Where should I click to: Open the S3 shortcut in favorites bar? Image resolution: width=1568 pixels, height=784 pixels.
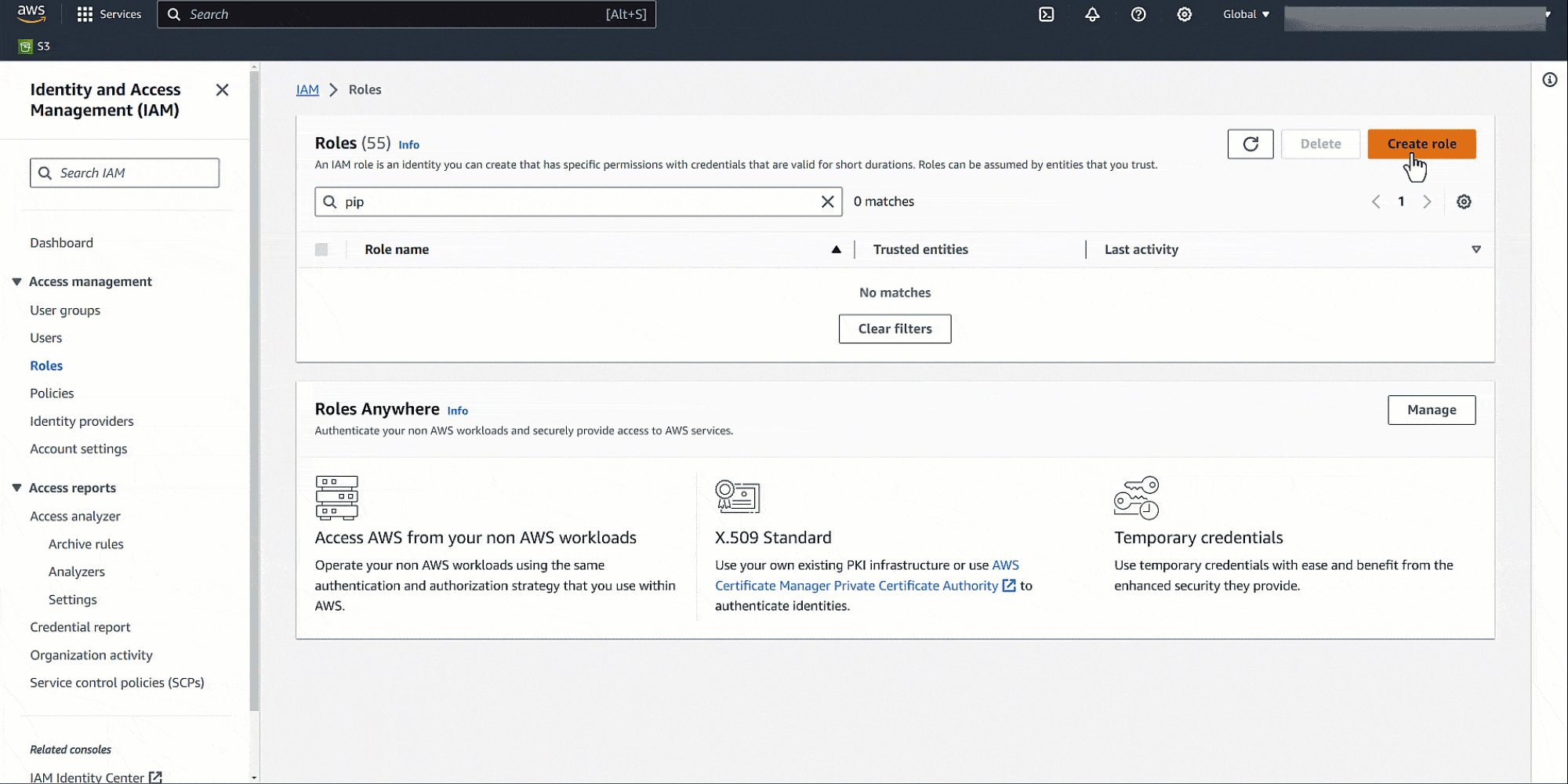(x=34, y=46)
